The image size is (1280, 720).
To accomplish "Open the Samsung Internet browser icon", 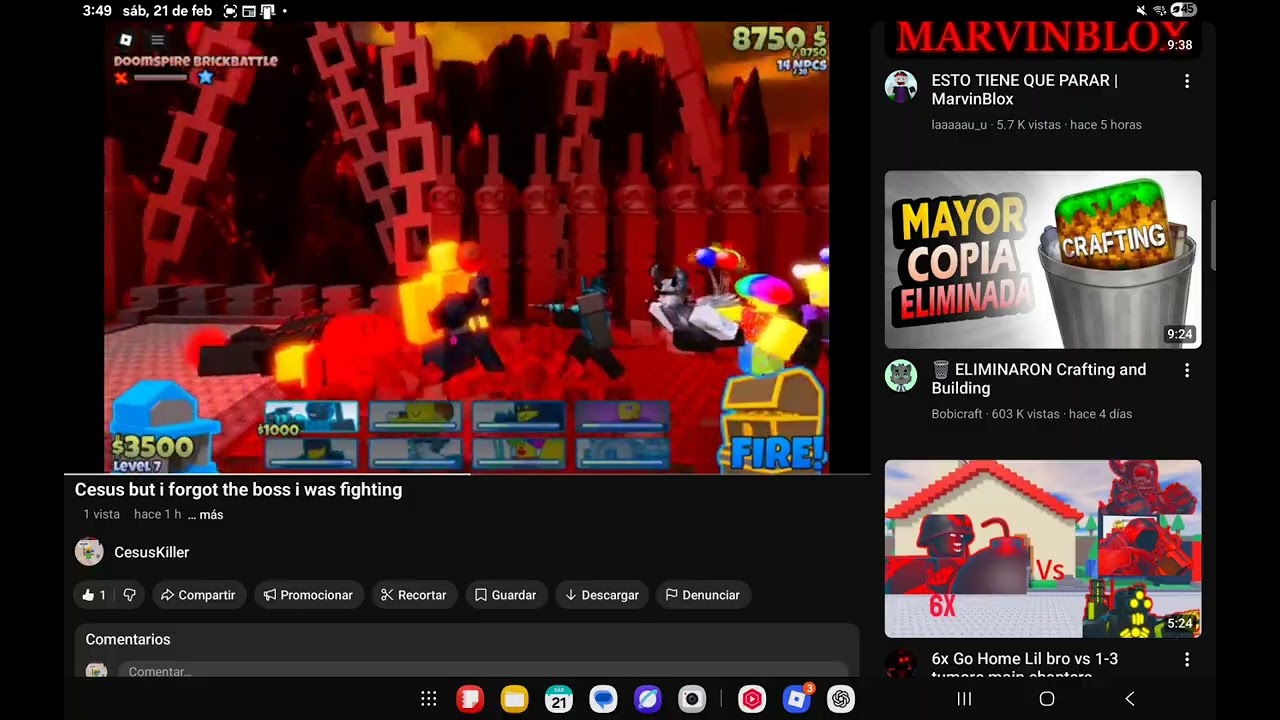I will pos(647,699).
